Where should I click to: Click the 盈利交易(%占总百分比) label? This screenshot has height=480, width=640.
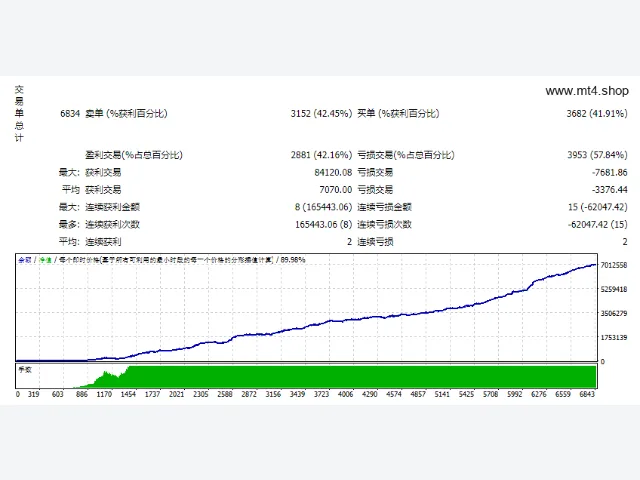(134, 155)
